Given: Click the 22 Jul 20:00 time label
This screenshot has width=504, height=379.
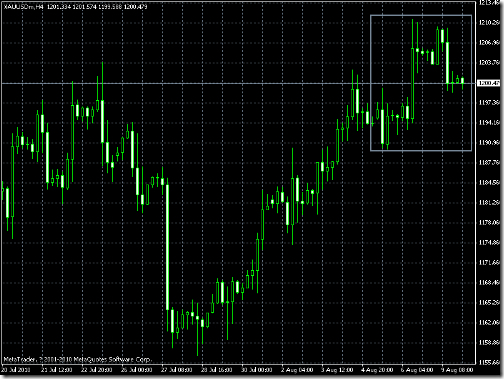Looking at the screenshot, I should (97, 370).
